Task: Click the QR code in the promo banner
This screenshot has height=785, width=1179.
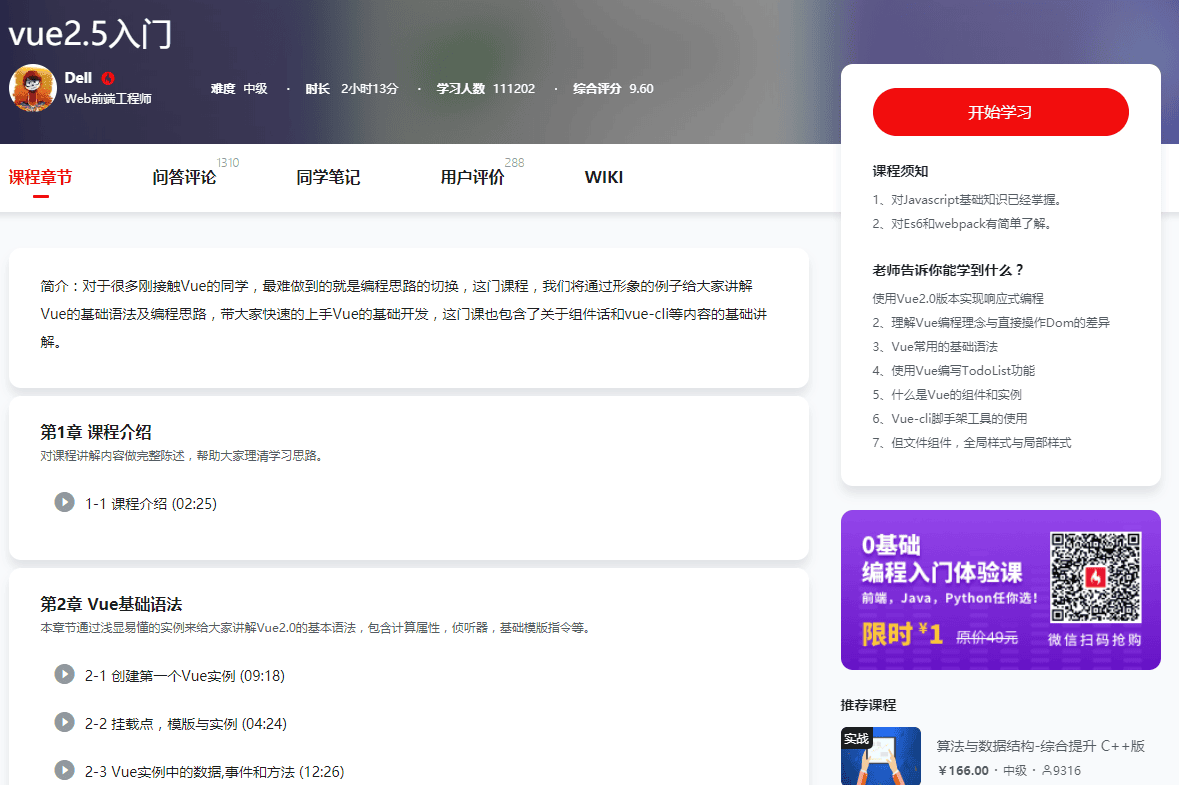Action: (1095, 577)
